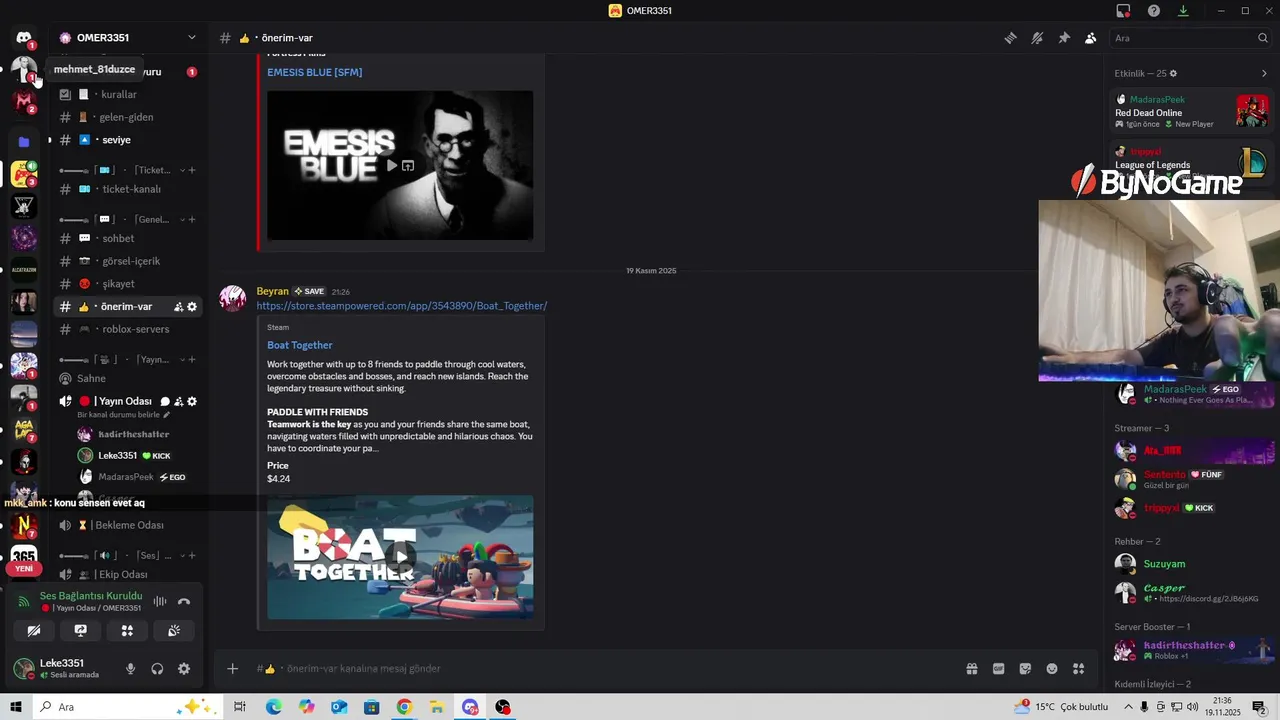Open the EMESIS BLUE [SFM] link
The image size is (1280, 720).
click(315, 72)
